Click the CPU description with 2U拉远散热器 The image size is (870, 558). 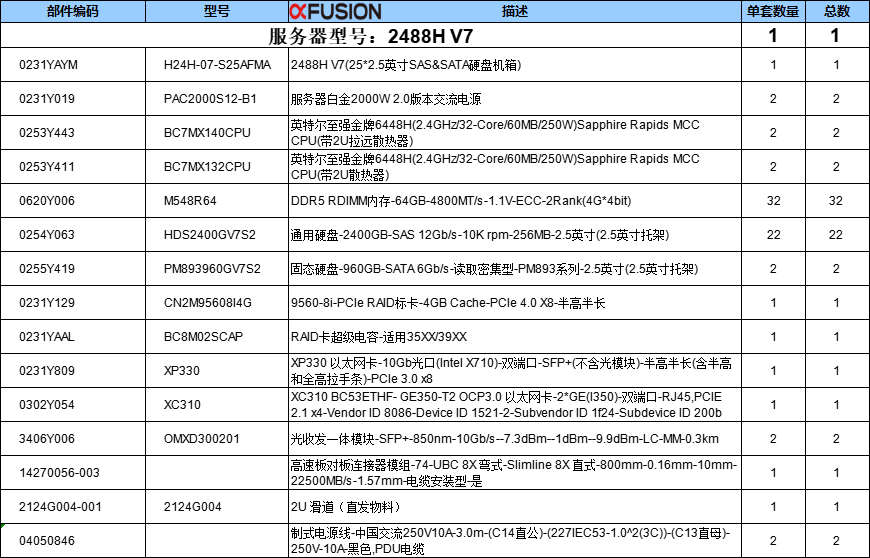(x=495, y=133)
